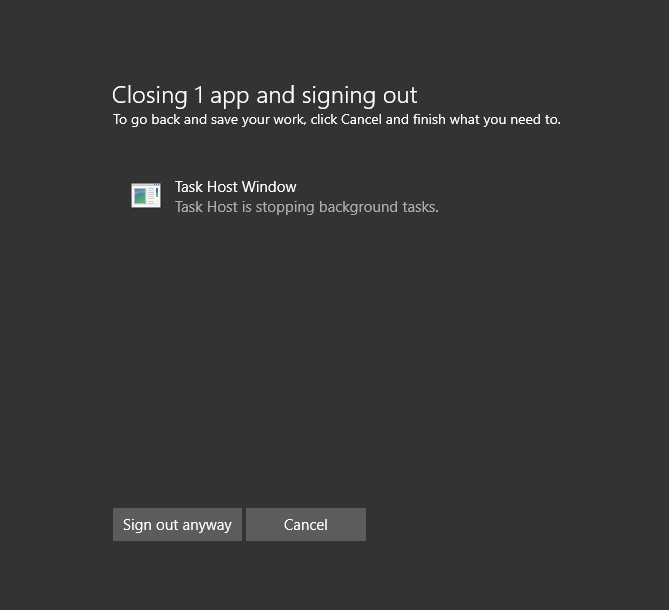Select the Task Host Window app name

pos(236,187)
